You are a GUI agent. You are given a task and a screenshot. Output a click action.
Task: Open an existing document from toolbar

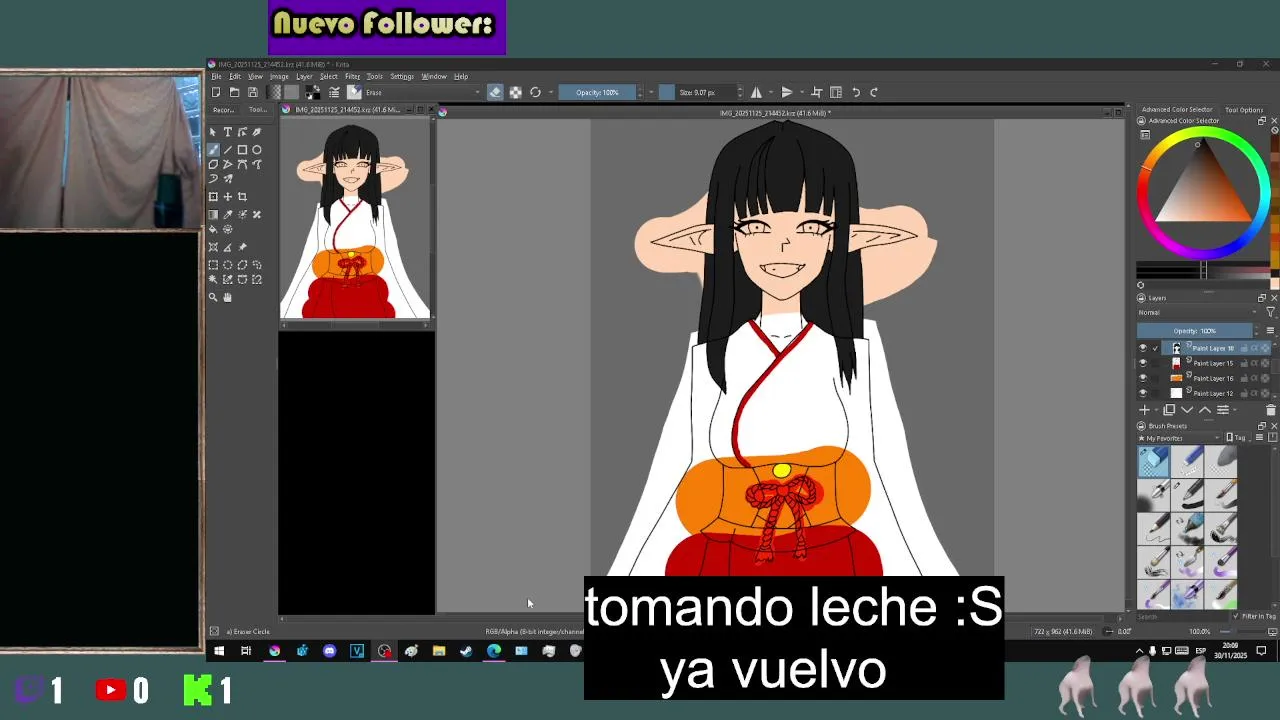[234, 92]
